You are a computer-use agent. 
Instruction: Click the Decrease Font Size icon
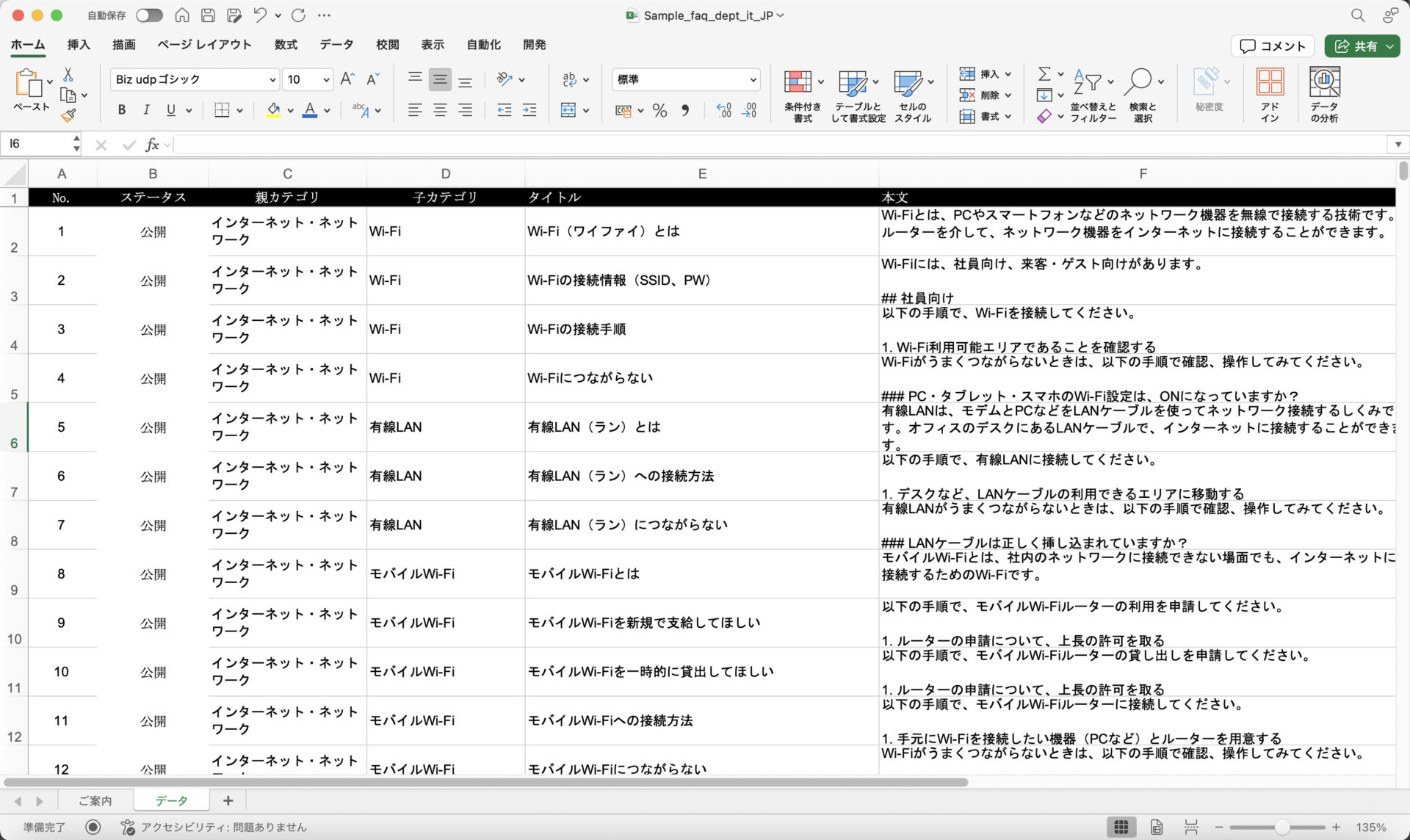(373, 79)
